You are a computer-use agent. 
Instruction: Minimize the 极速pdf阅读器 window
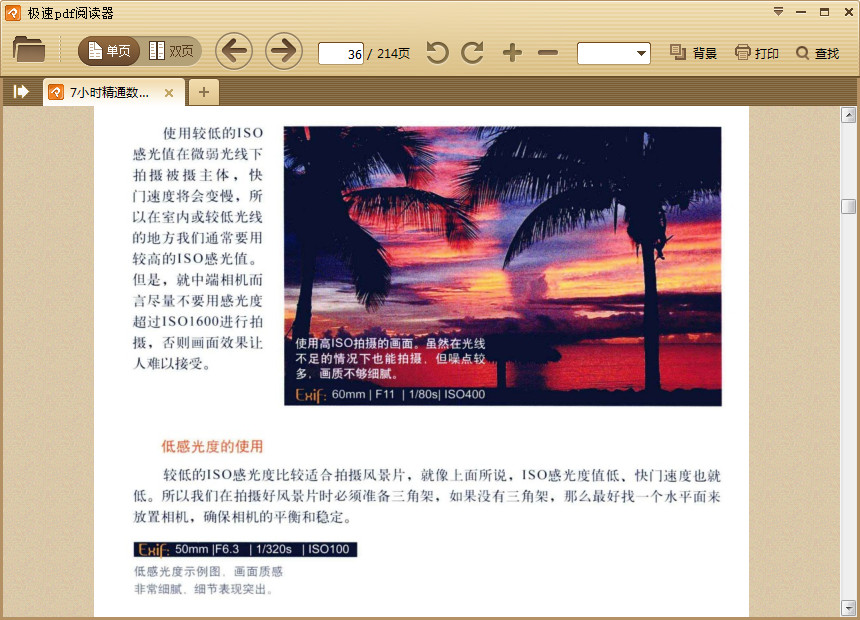pyautogui.click(x=801, y=12)
